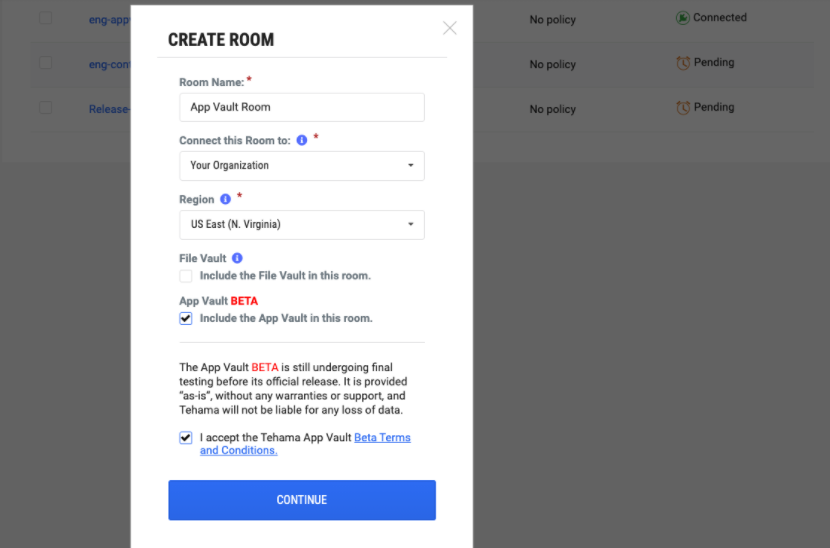This screenshot has width=830, height=548.
Task: Click the green Connected status icon
Action: [682, 18]
